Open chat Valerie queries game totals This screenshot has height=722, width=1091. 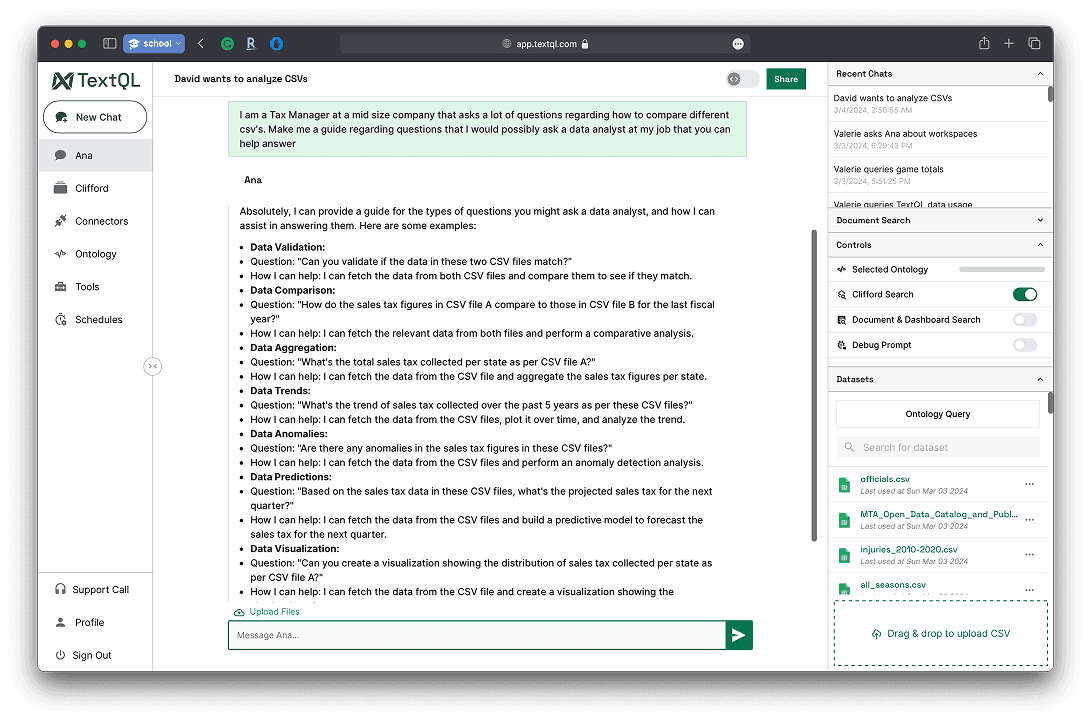click(x=938, y=175)
